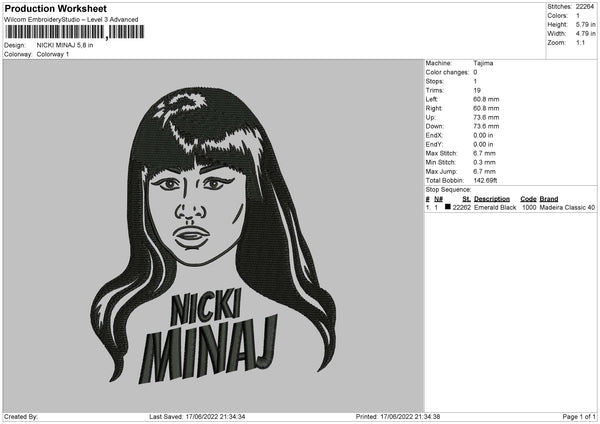Image resolution: width=600 pixels, height=424 pixels.
Task: Click the stitch count 22262 in the stop row
Action: tap(461, 207)
